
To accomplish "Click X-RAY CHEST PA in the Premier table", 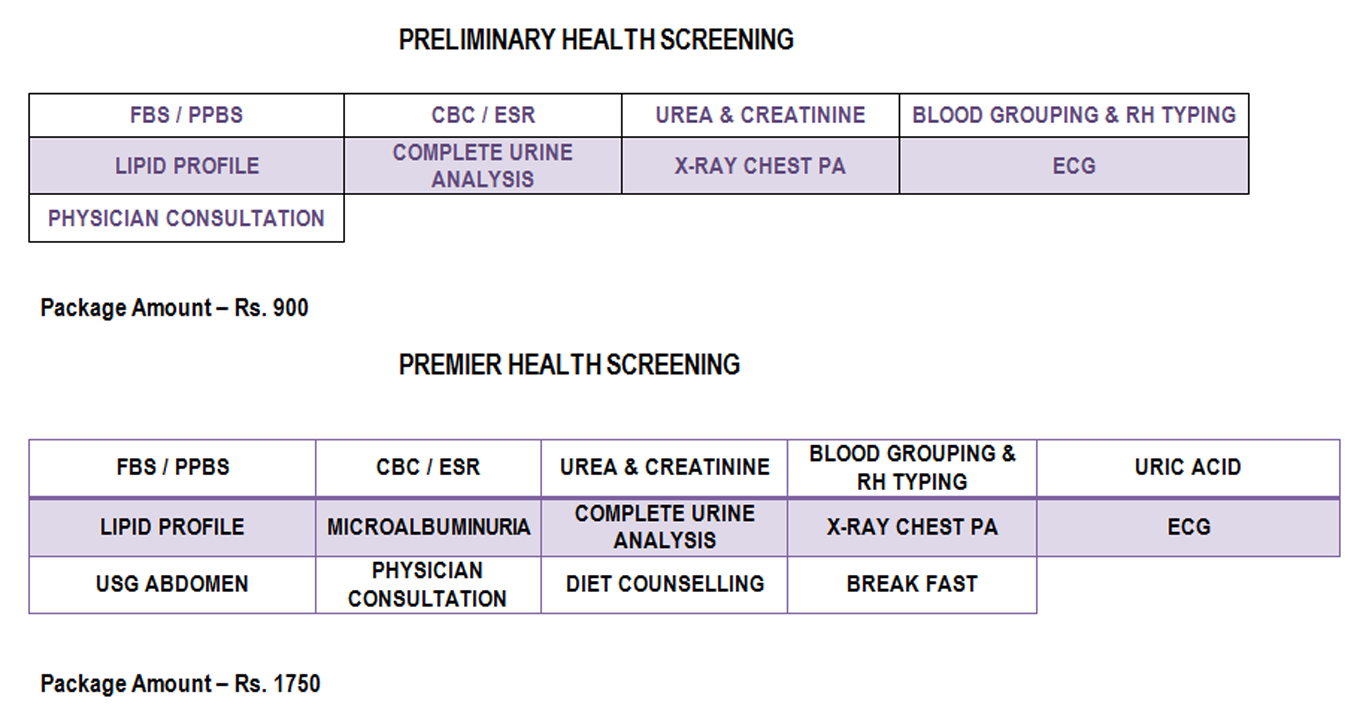I will pos(911,527).
